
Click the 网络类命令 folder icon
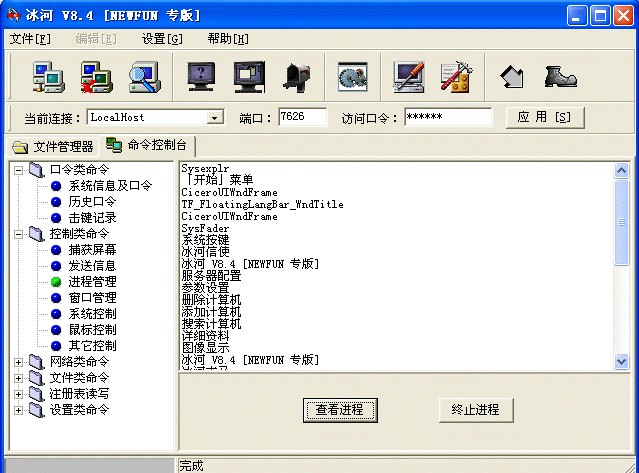coord(36,362)
